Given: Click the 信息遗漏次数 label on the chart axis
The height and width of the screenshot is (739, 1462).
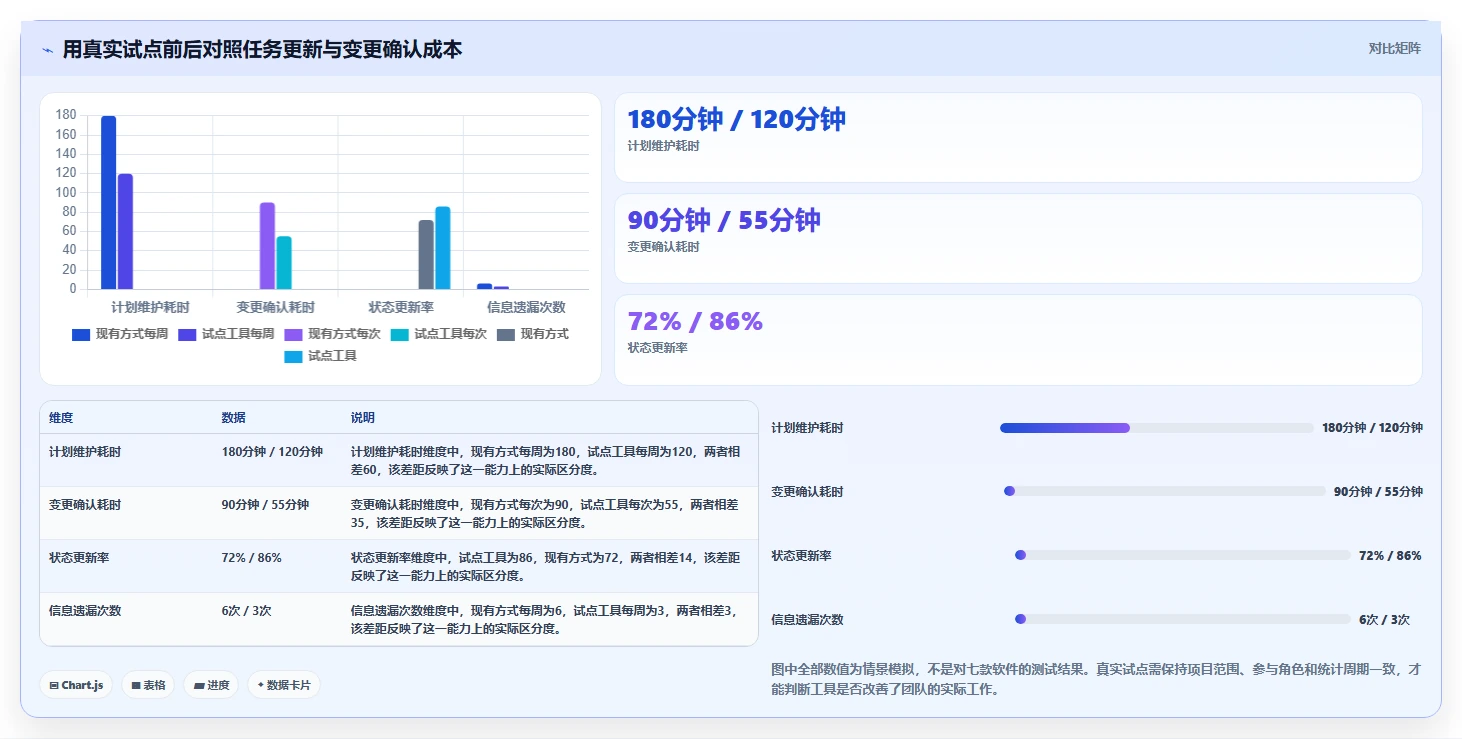Looking at the screenshot, I should click(x=526, y=308).
